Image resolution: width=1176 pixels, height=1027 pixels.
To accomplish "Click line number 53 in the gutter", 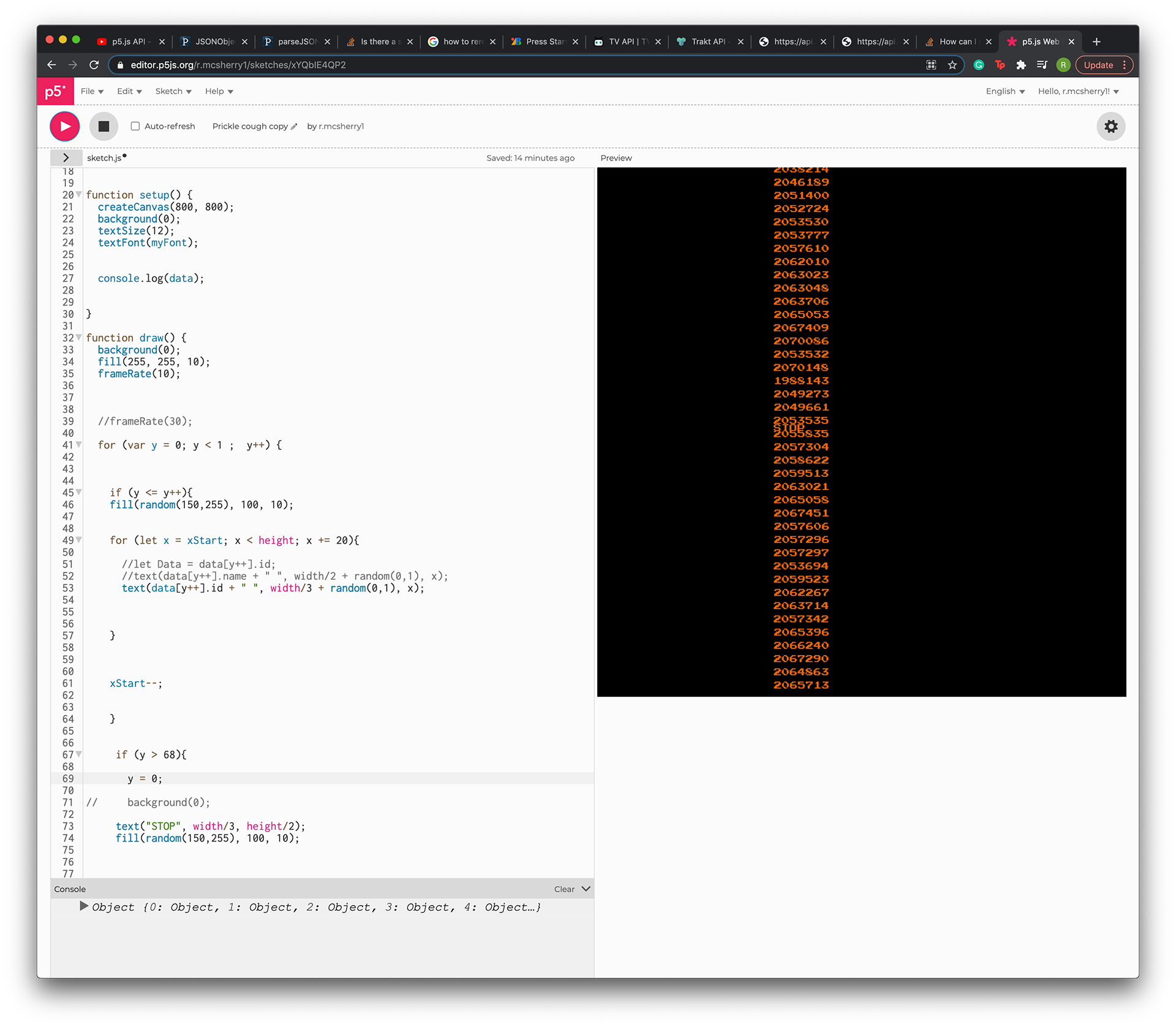I will (x=67, y=588).
